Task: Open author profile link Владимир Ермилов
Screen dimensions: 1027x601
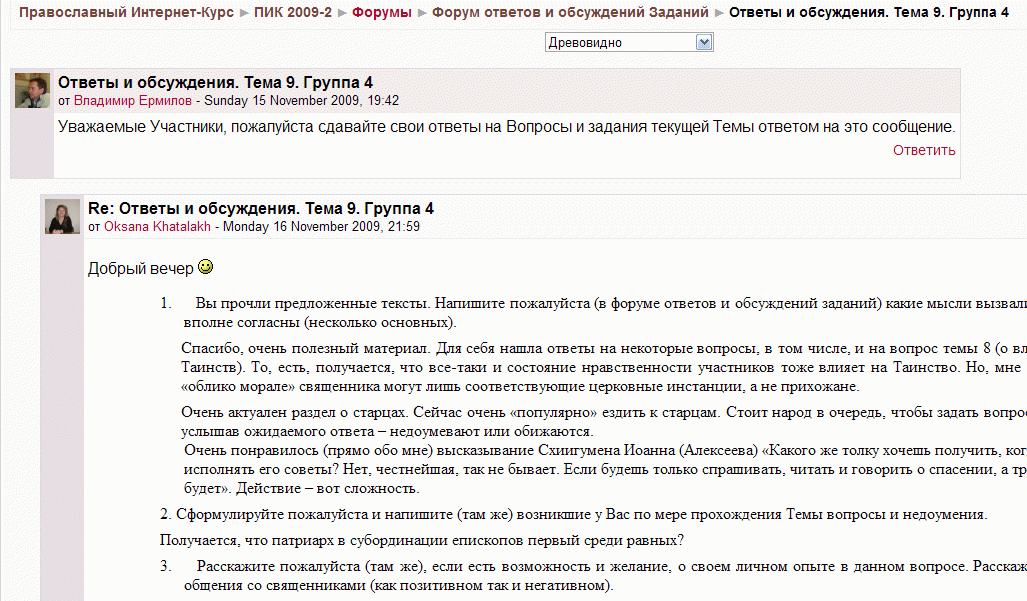Action: (x=133, y=101)
